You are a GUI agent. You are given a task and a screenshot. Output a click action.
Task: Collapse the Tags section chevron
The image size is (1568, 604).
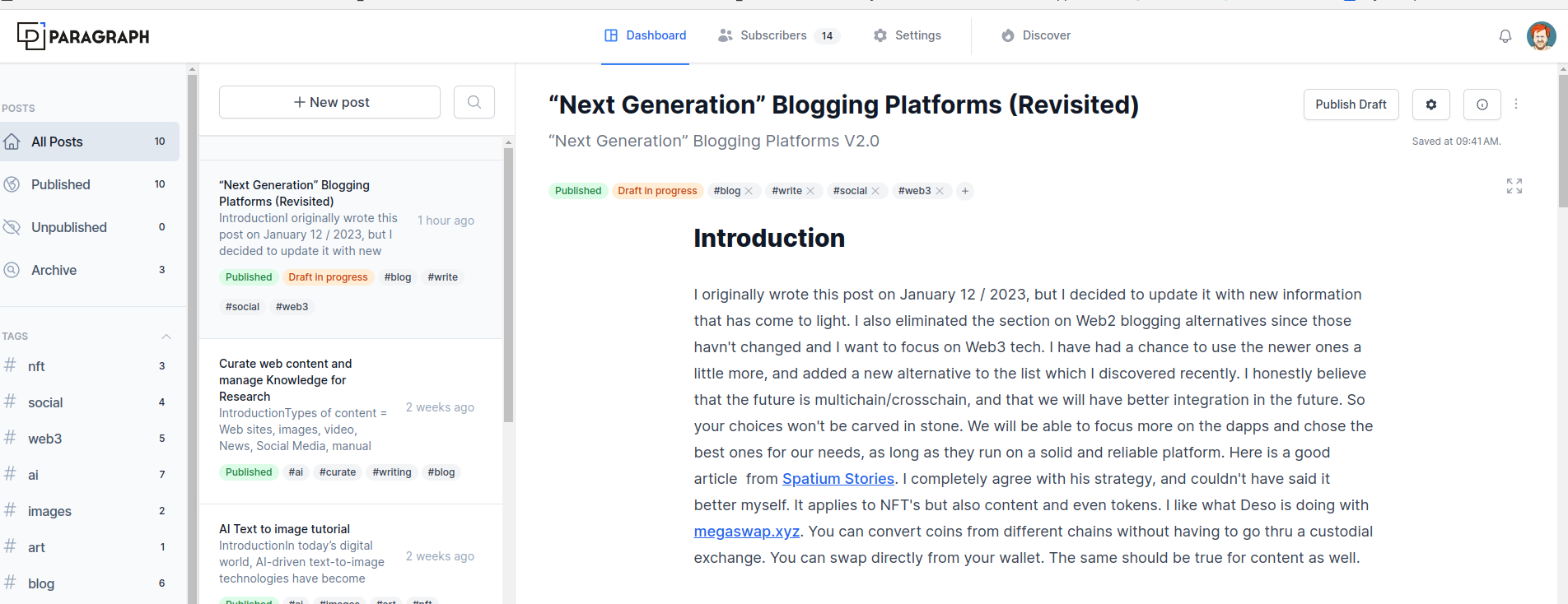coord(166,337)
